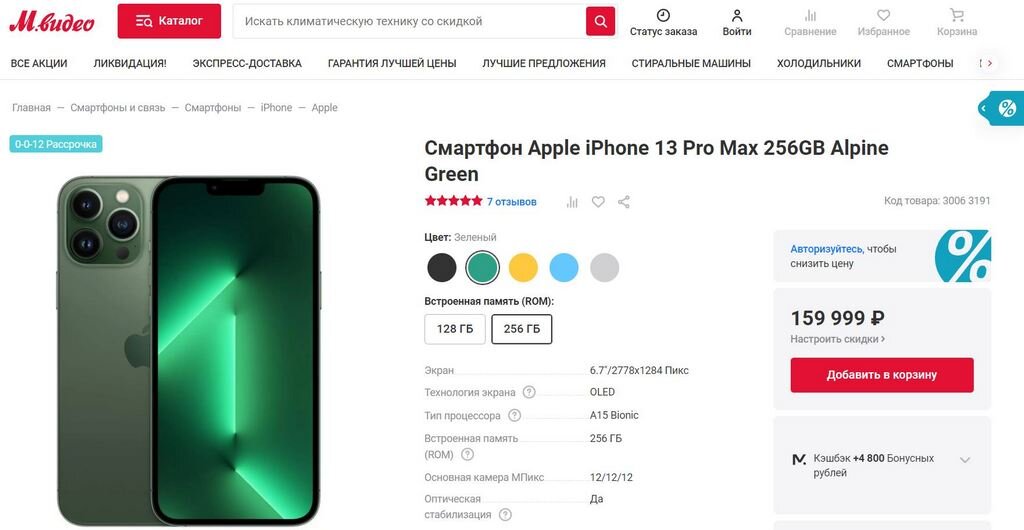Click the Войти user icon
Screen dimensions: 1024x530
click(x=737, y=15)
